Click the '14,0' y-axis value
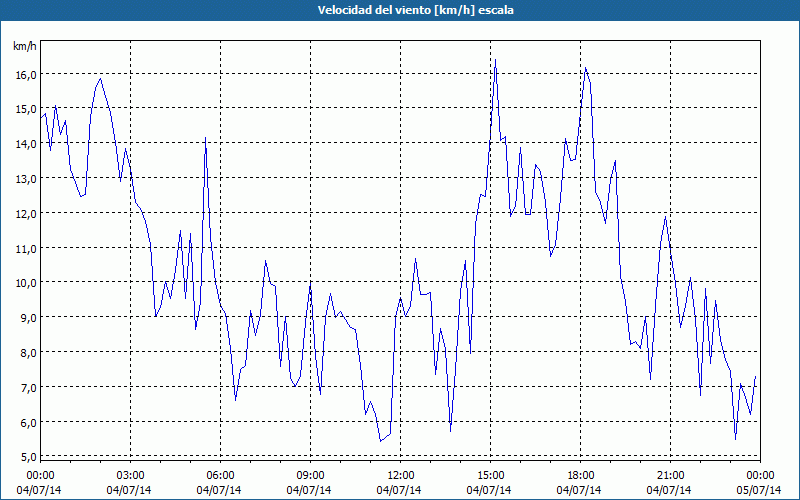The width and height of the screenshot is (800, 500). tap(27, 144)
